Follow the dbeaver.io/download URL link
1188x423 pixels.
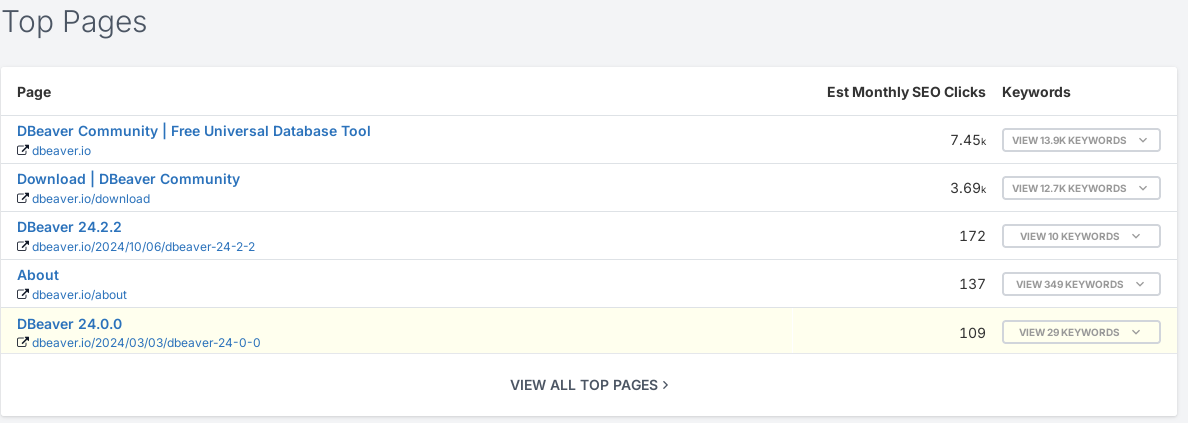click(x=91, y=199)
